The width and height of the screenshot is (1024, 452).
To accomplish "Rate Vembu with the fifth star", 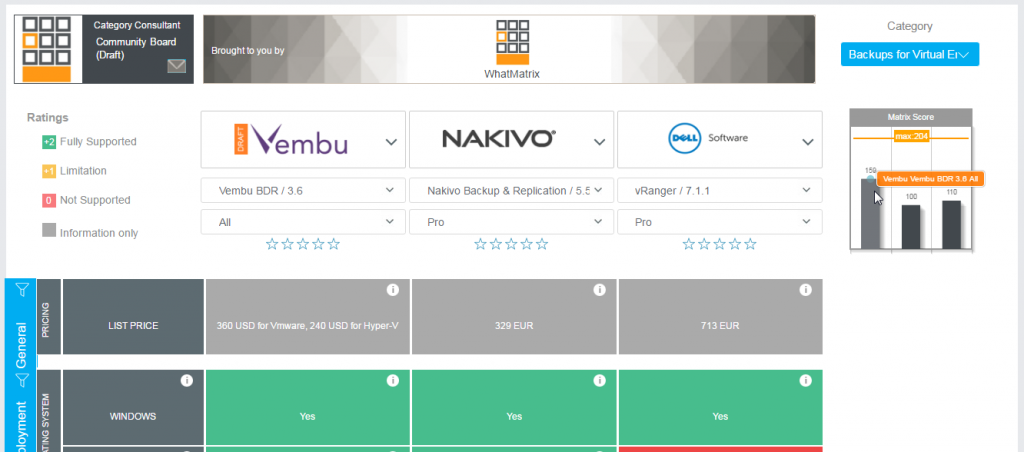I will click(334, 244).
